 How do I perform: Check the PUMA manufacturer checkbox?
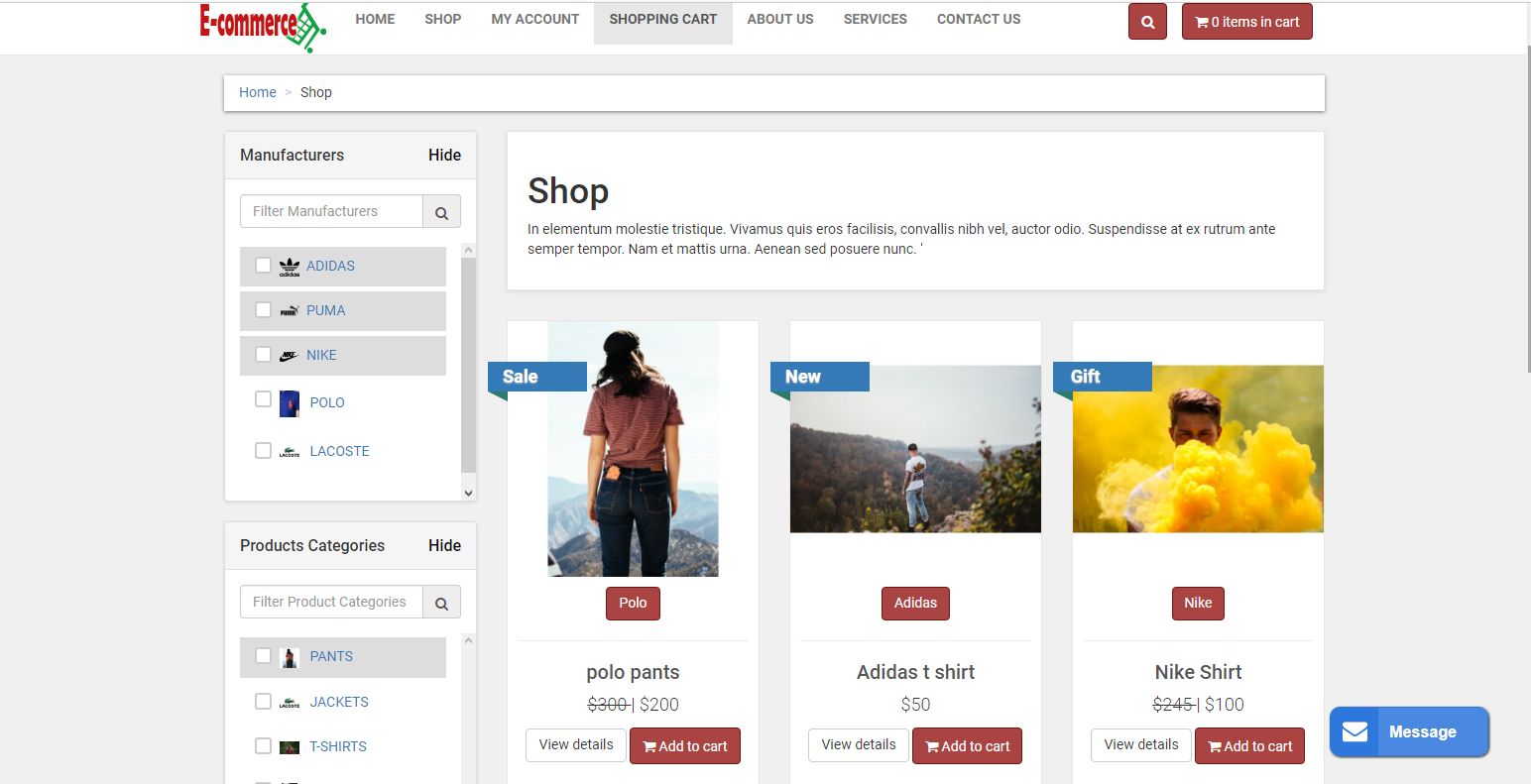click(x=263, y=309)
